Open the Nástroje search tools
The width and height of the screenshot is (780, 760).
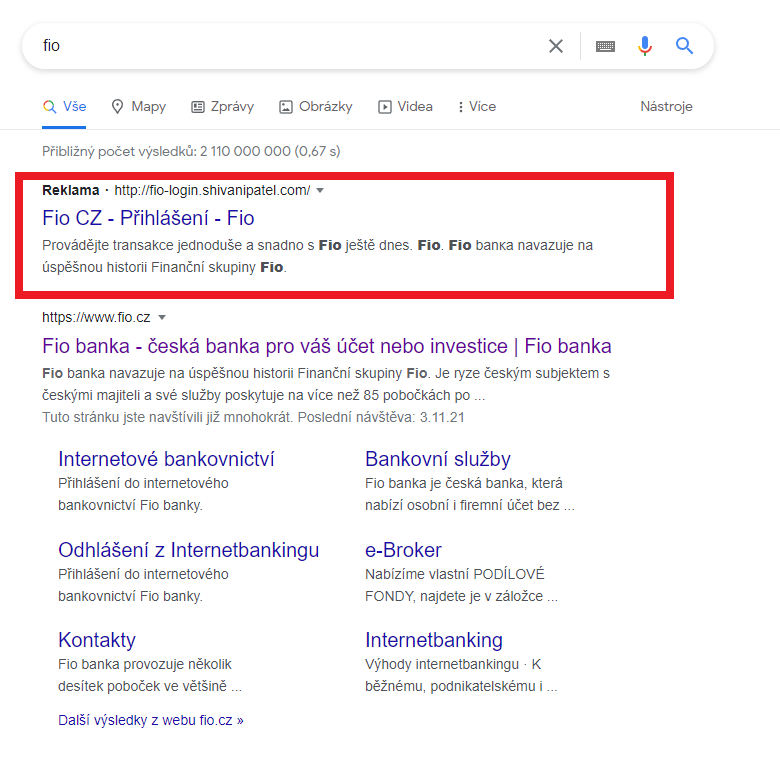click(x=666, y=106)
